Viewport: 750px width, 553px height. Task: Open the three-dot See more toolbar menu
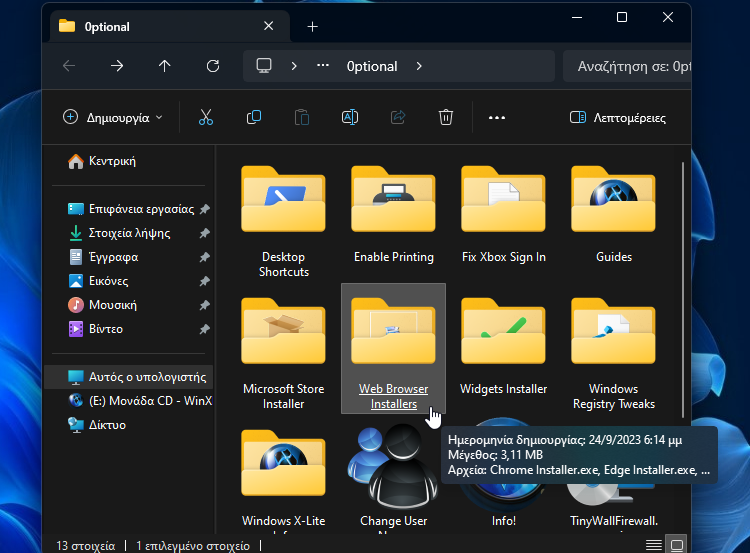[497, 118]
